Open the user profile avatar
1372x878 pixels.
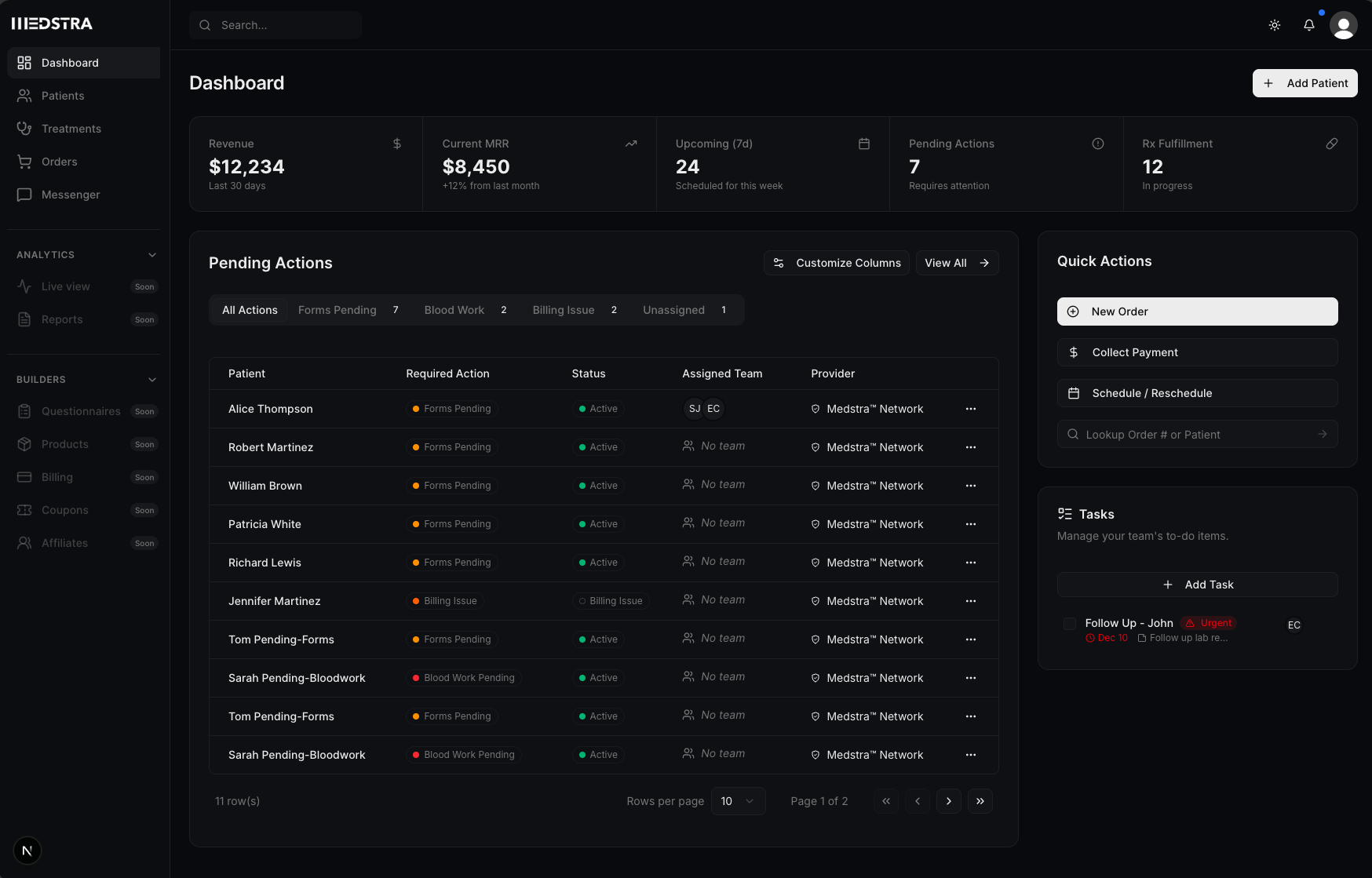pyautogui.click(x=1344, y=25)
